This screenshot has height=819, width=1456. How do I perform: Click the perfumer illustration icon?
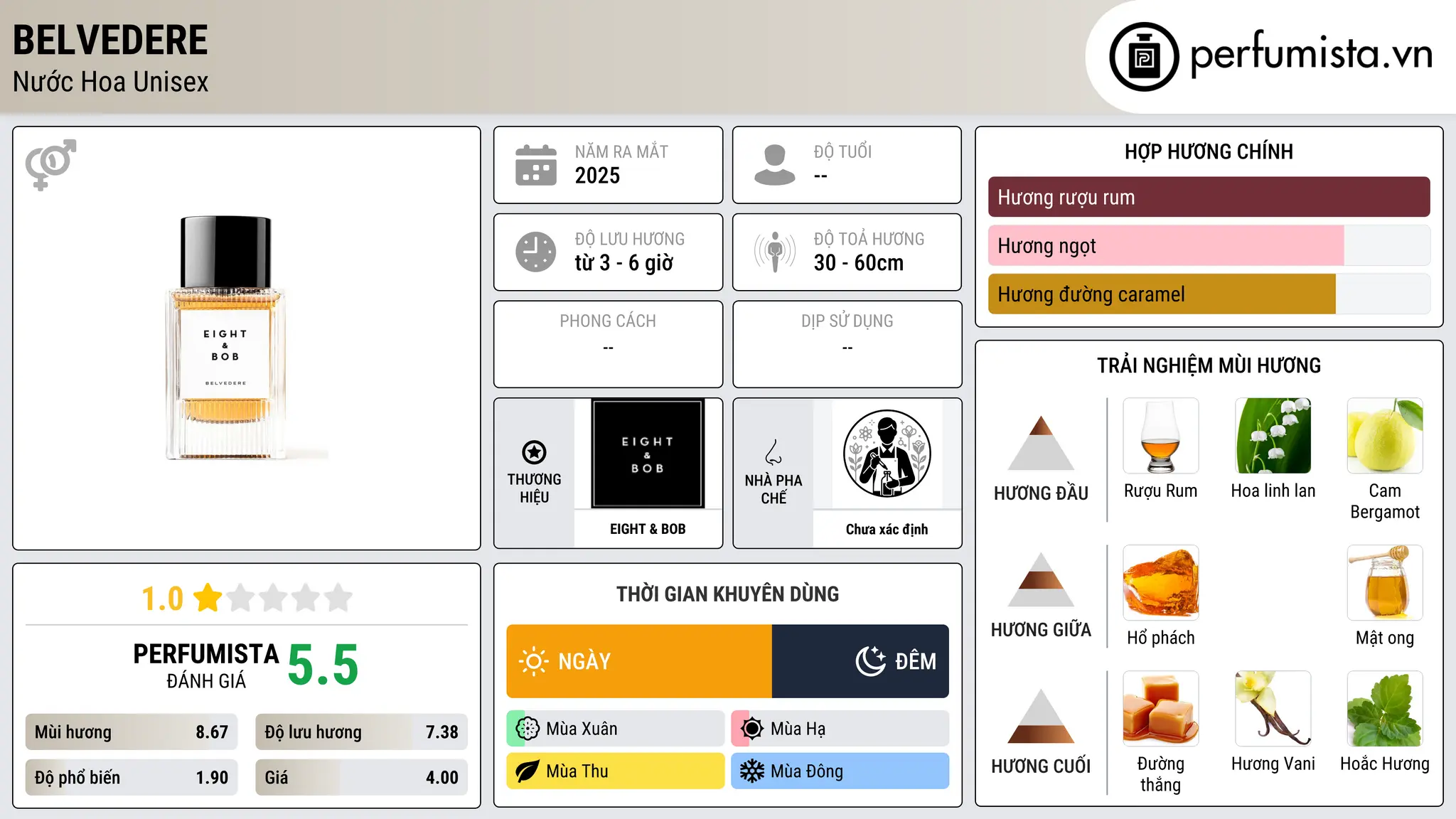[887, 454]
